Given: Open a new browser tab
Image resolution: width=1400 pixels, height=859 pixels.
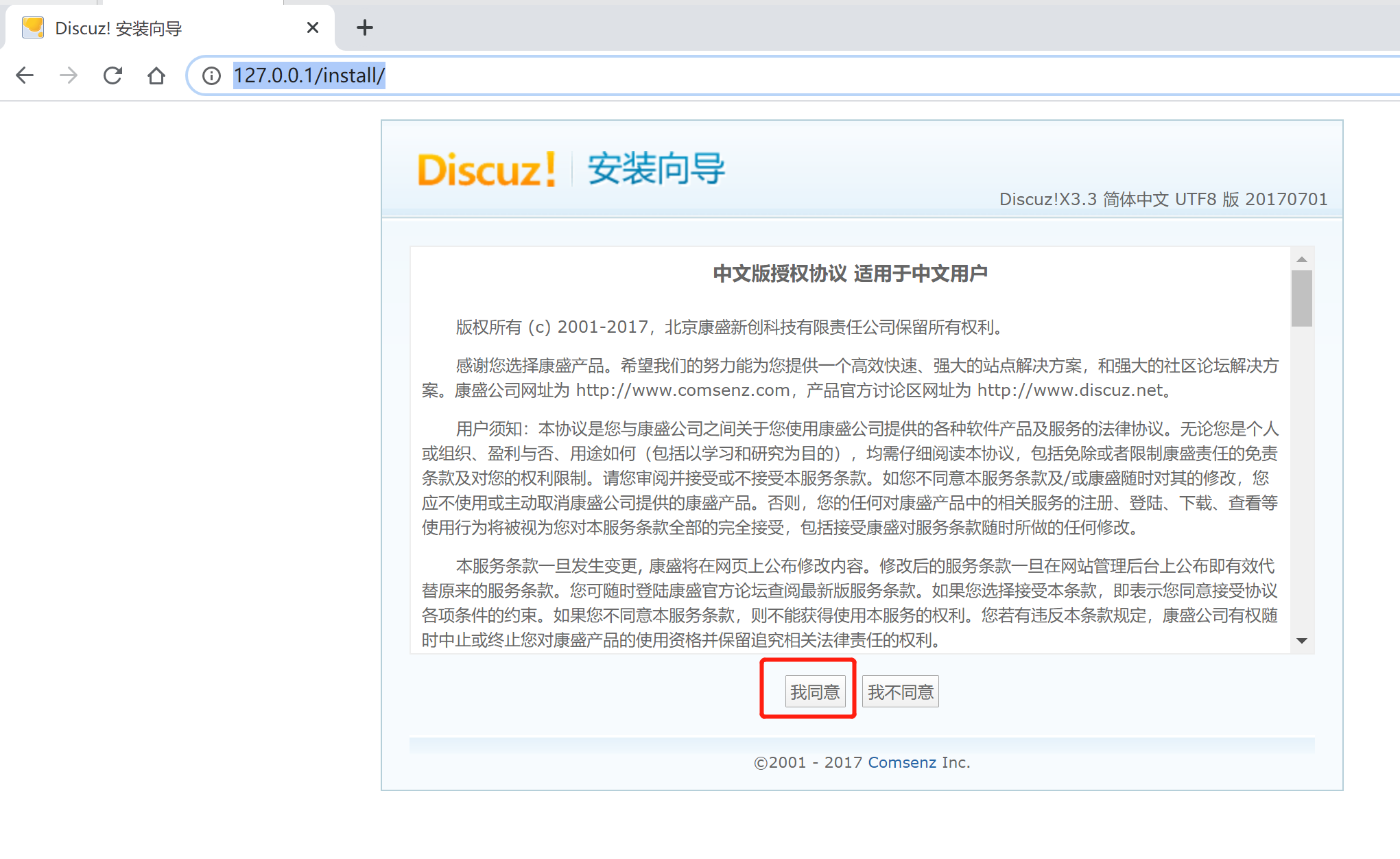Looking at the screenshot, I should click(365, 28).
